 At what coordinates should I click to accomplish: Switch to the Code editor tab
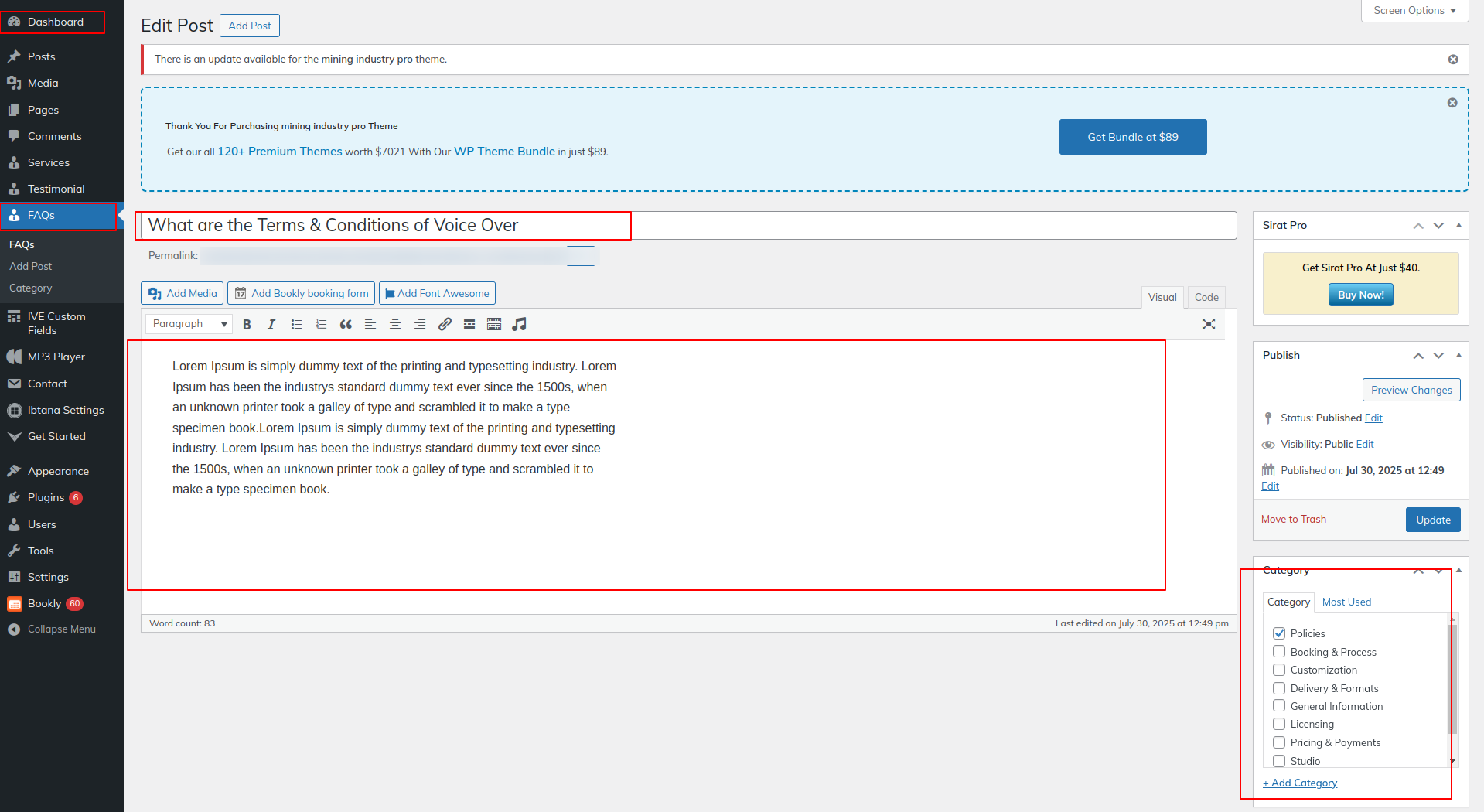[1206, 297]
